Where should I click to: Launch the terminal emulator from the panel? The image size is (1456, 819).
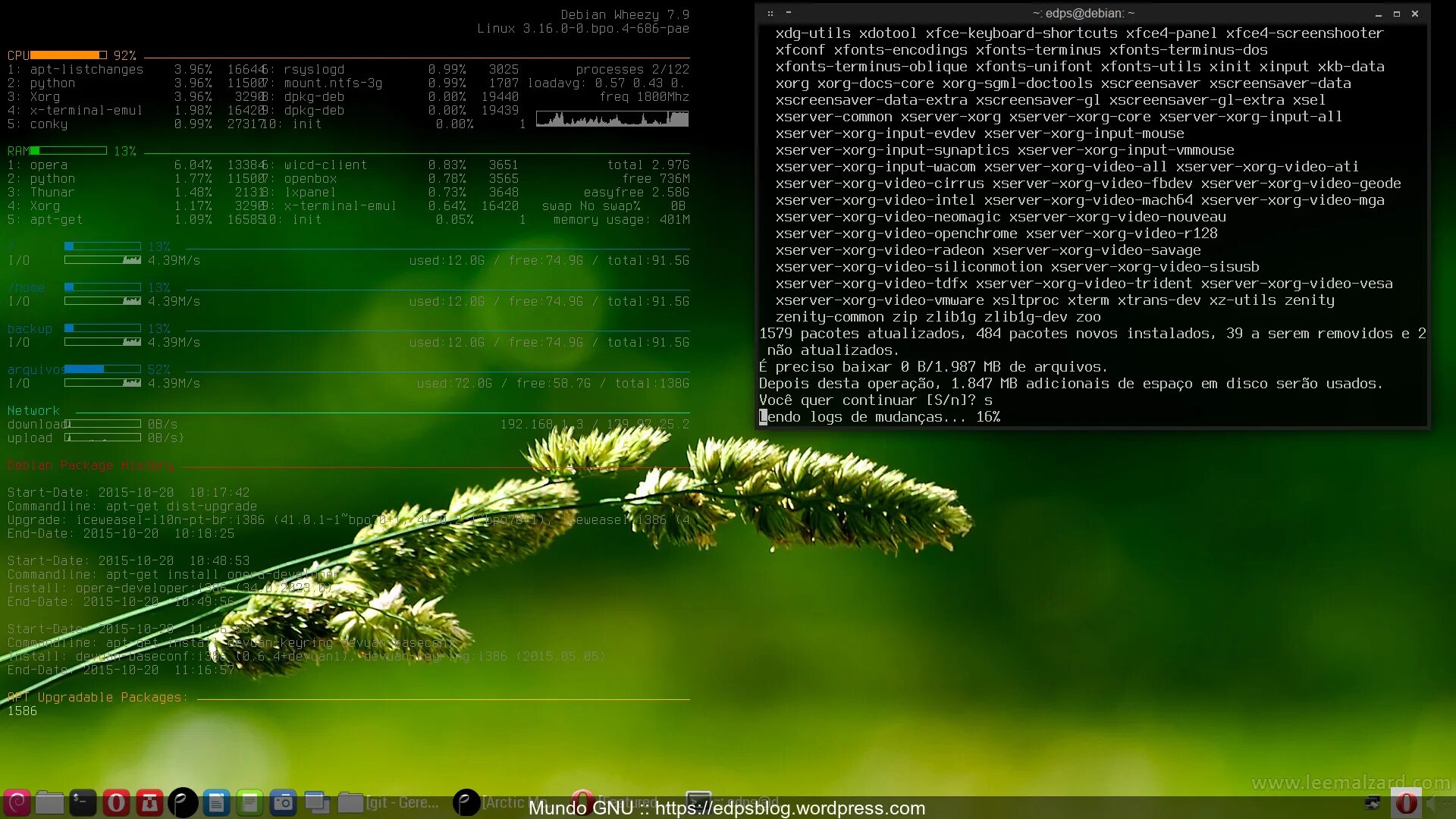[83, 802]
